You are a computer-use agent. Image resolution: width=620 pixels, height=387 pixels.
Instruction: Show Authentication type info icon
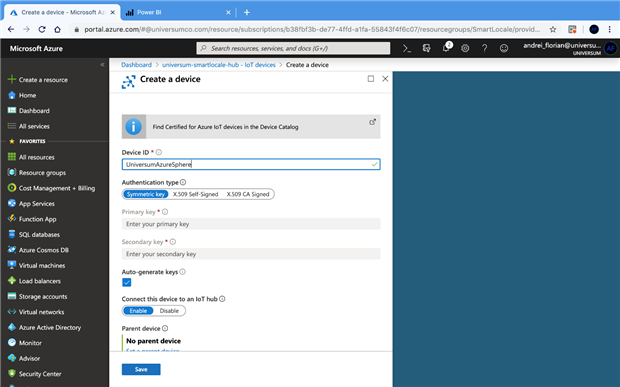(183, 182)
